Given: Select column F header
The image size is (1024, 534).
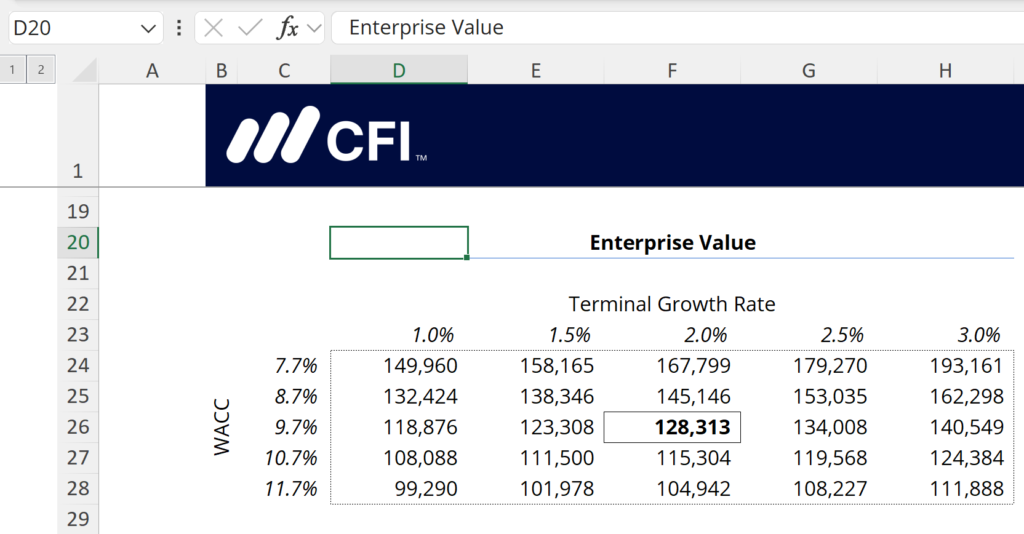Looking at the screenshot, I should point(672,70).
